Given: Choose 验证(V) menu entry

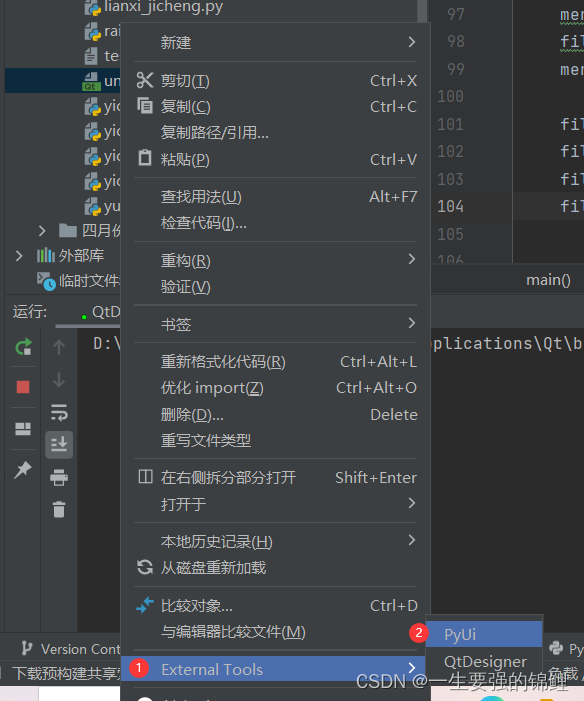Looking at the screenshot, I should point(275,287).
